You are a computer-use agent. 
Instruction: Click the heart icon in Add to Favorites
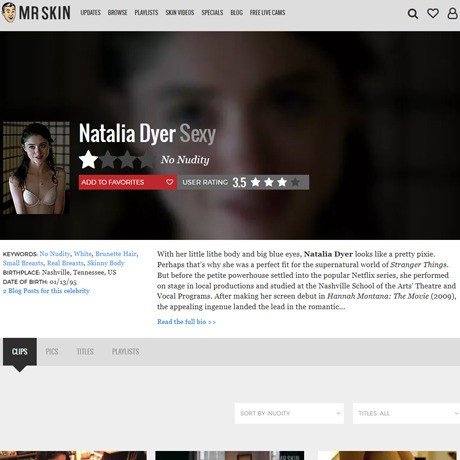click(x=169, y=182)
